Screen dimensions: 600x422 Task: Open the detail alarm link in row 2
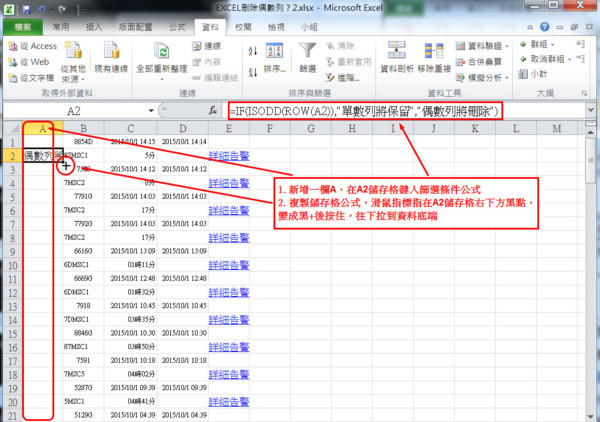coord(229,156)
